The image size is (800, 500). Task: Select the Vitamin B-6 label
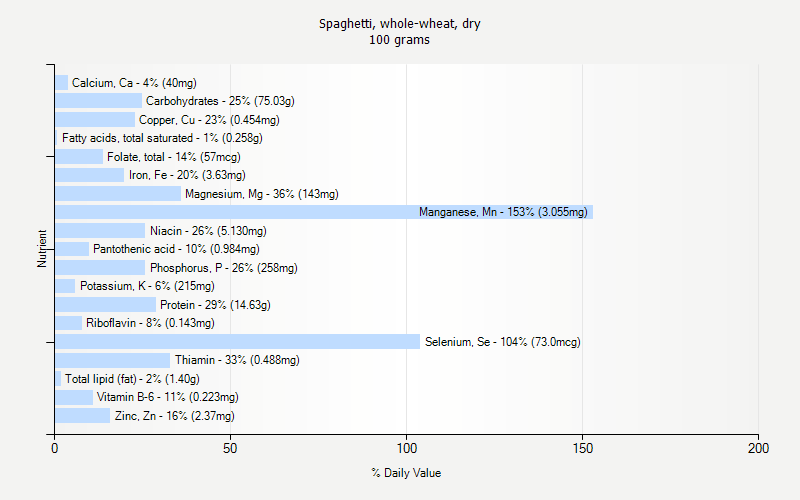coord(168,397)
